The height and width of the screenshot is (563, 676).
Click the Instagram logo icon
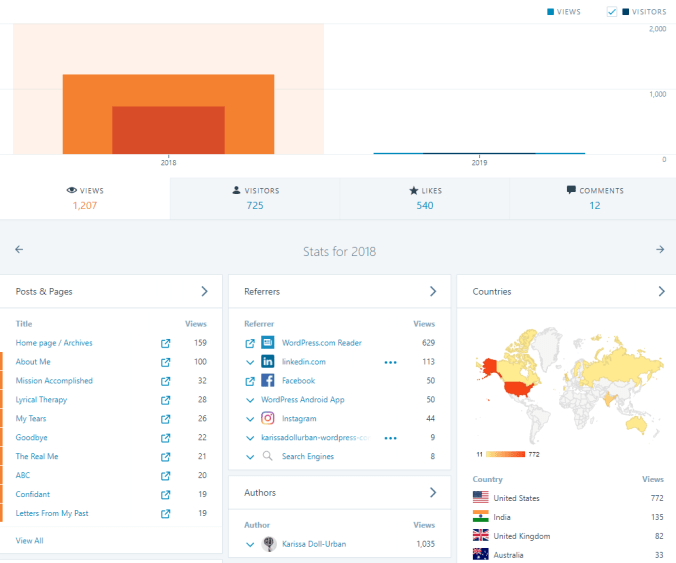[268, 418]
